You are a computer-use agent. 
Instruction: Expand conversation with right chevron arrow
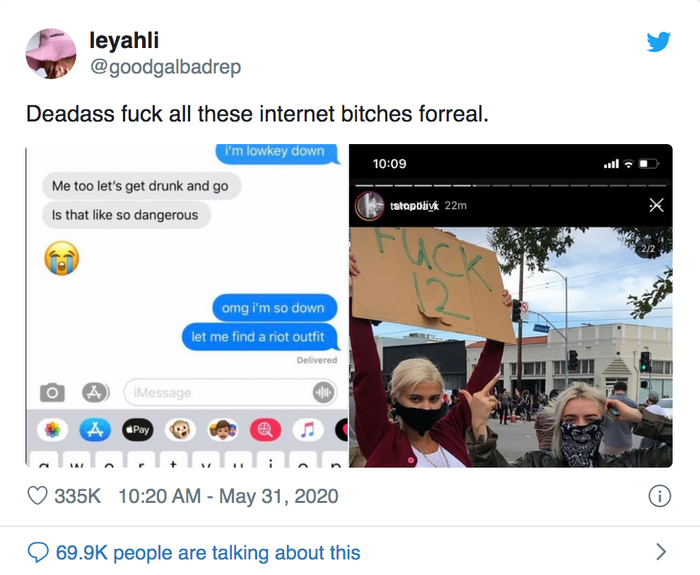coord(661,552)
